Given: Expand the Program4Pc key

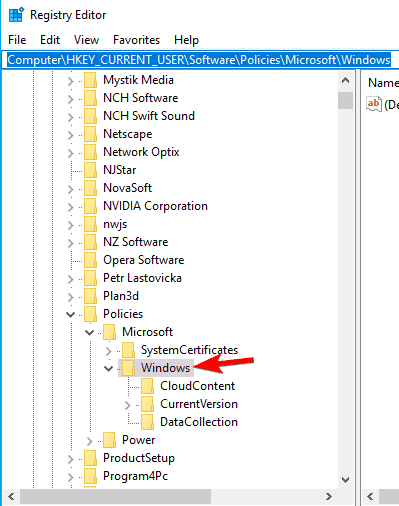Looking at the screenshot, I should point(70,477).
